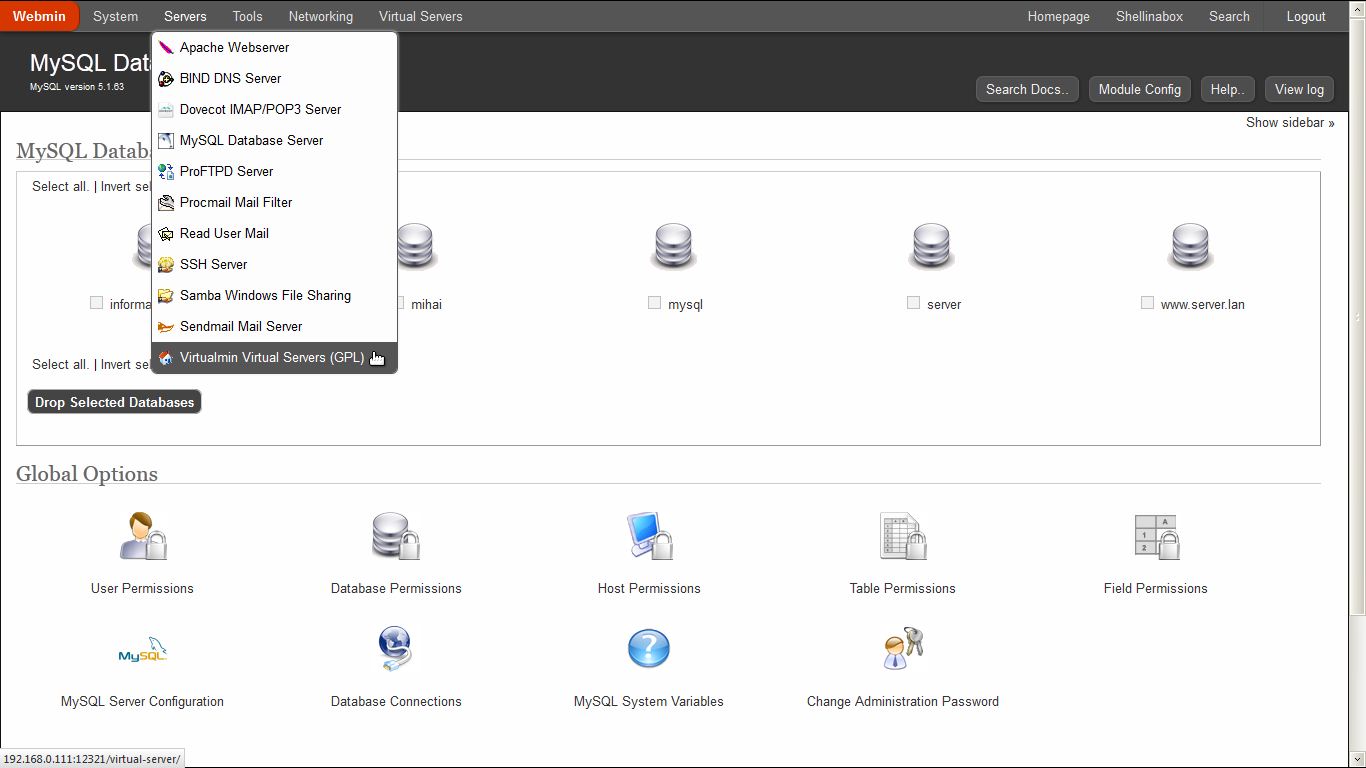Click the vertical scrollbar on the right
Image resolution: width=1366 pixels, height=768 pixels.
(x=1357, y=400)
